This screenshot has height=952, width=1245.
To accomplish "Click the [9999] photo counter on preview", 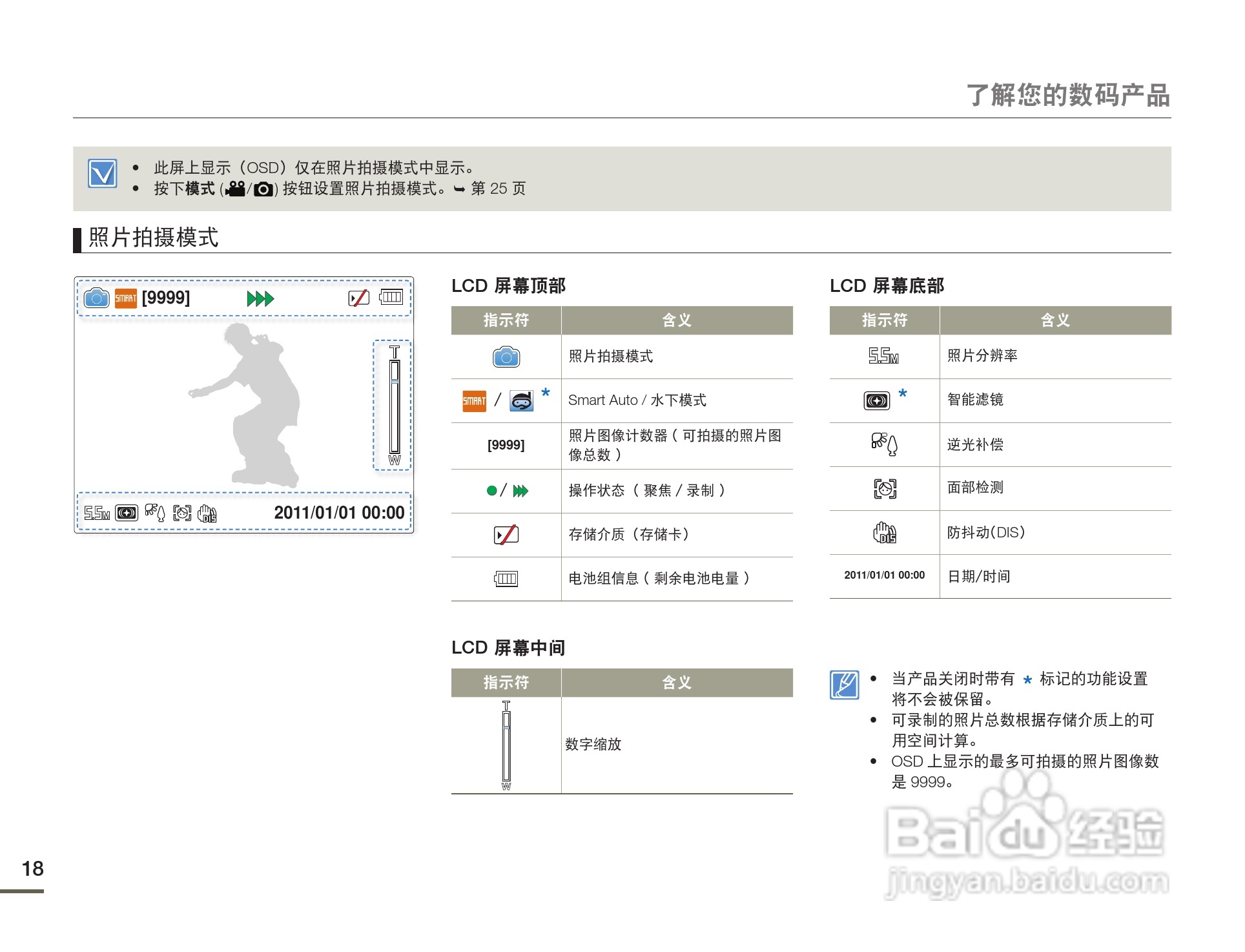I will [x=166, y=298].
